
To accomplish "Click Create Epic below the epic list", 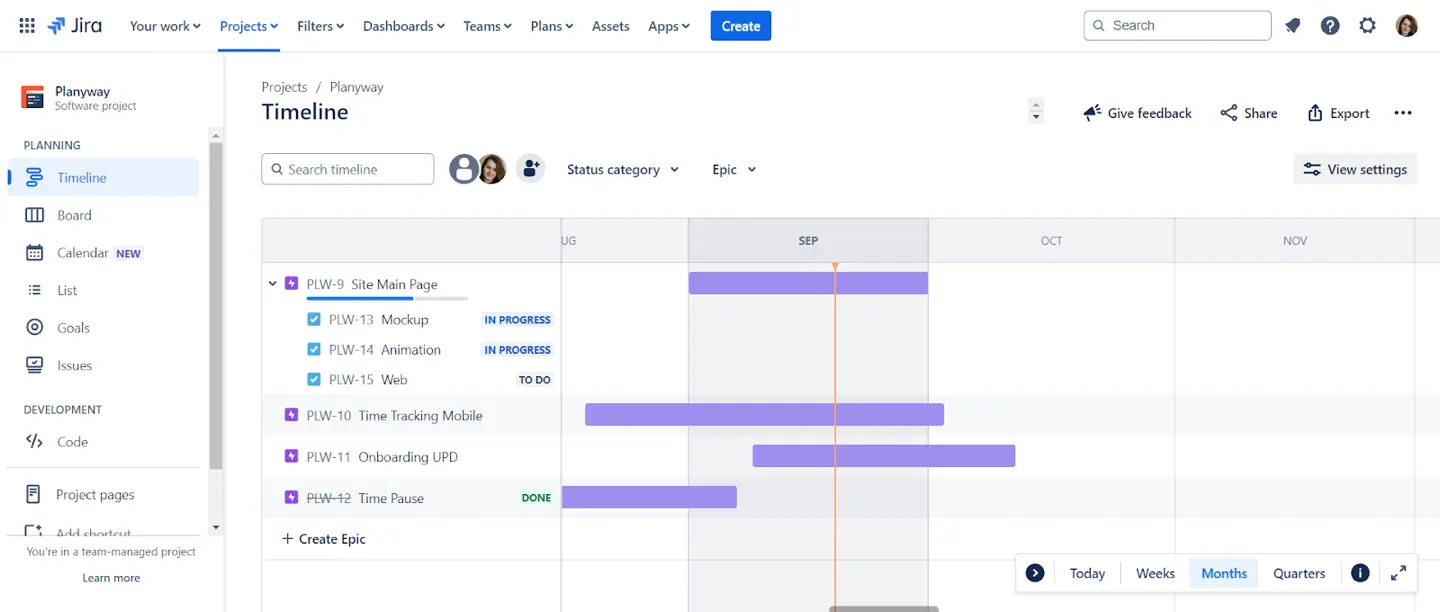I will [x=323, y=538].
